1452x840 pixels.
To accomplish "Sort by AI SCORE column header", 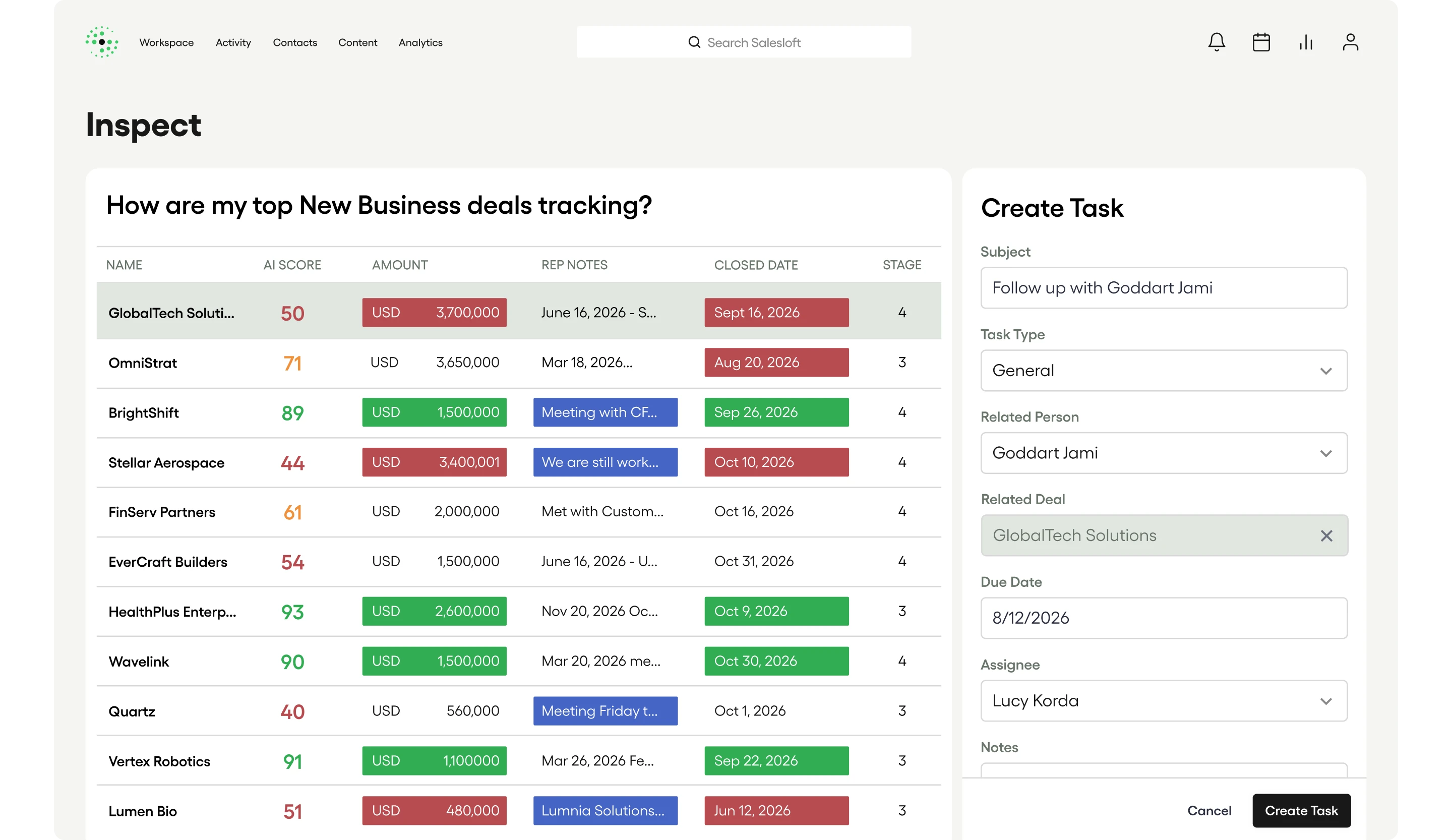I will (x=292, y=265).
